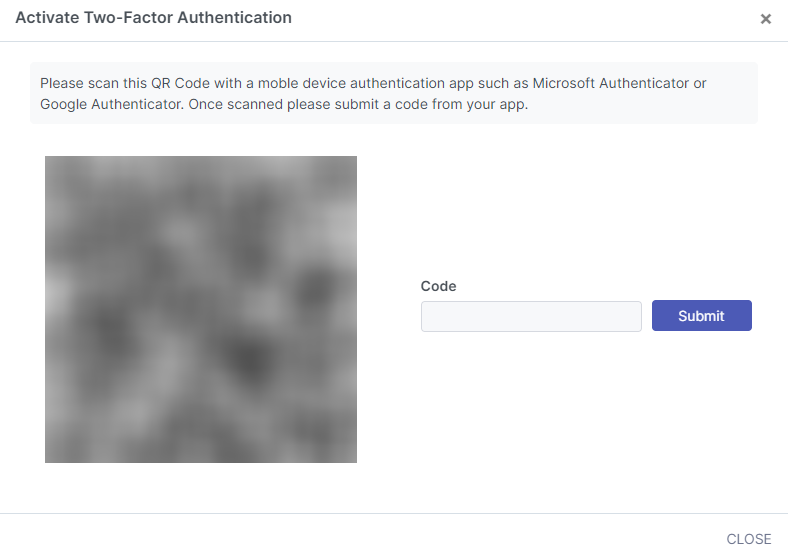Screen dimensions: 788x558
Task: Exit the dialog via the footer CLOSE
Action: 749,539
